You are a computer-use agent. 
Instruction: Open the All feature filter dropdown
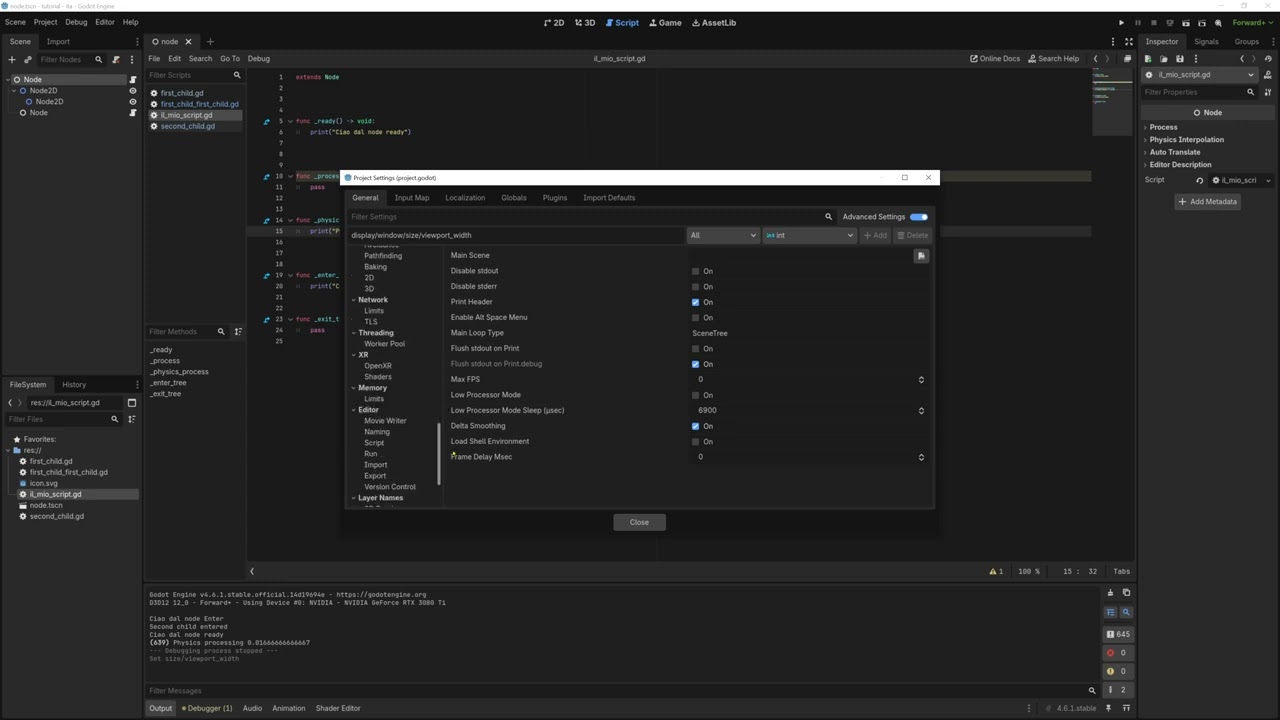click(723, 235)
